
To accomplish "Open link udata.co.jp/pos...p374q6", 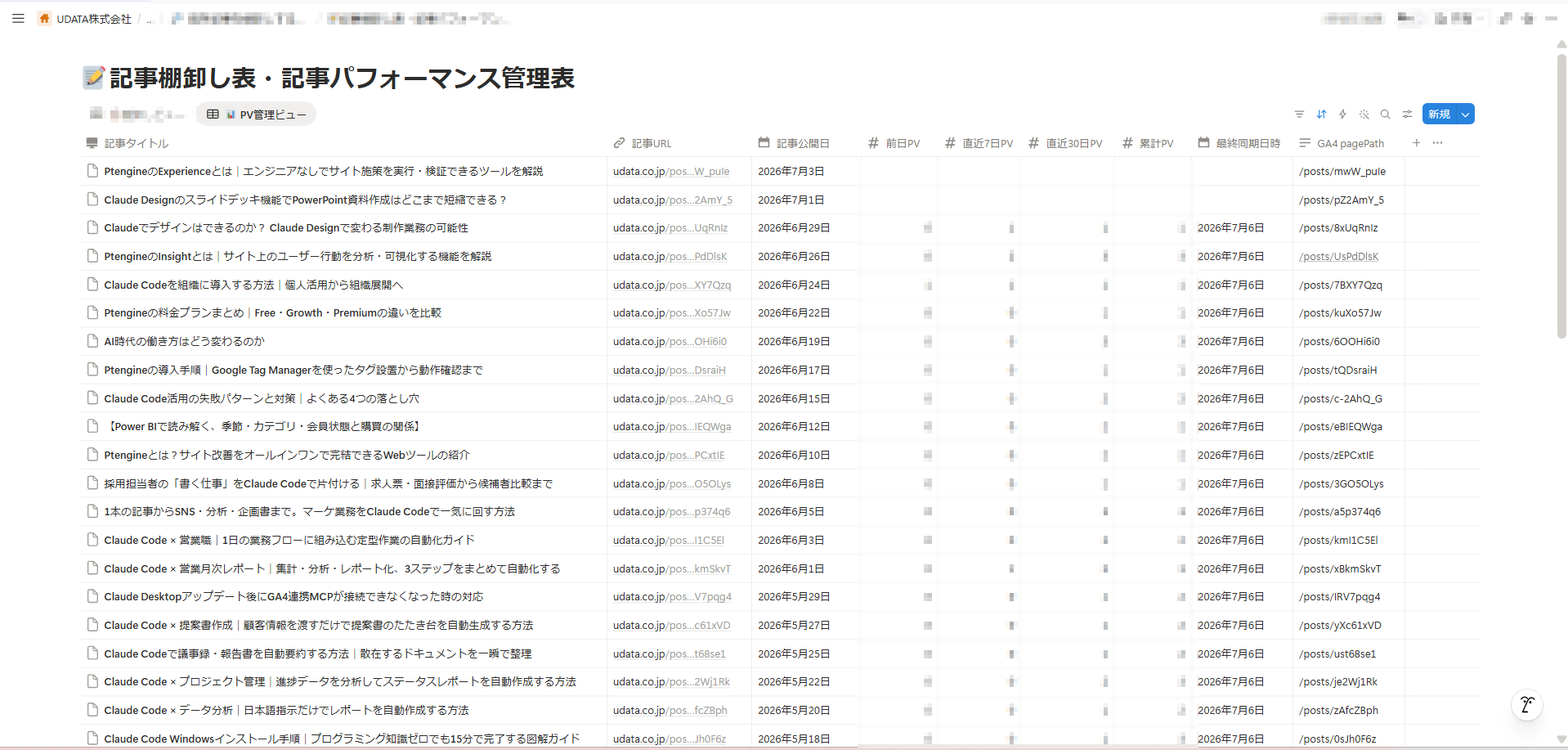I will 672,512.
